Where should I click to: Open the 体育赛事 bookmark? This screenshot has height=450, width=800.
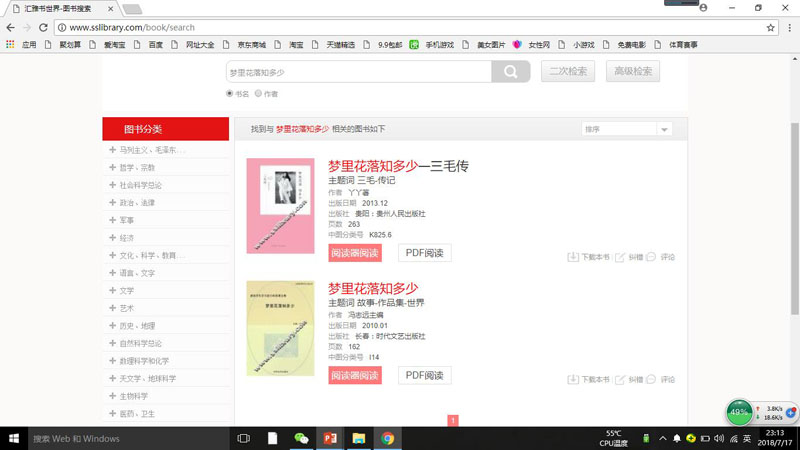(677, 45)
